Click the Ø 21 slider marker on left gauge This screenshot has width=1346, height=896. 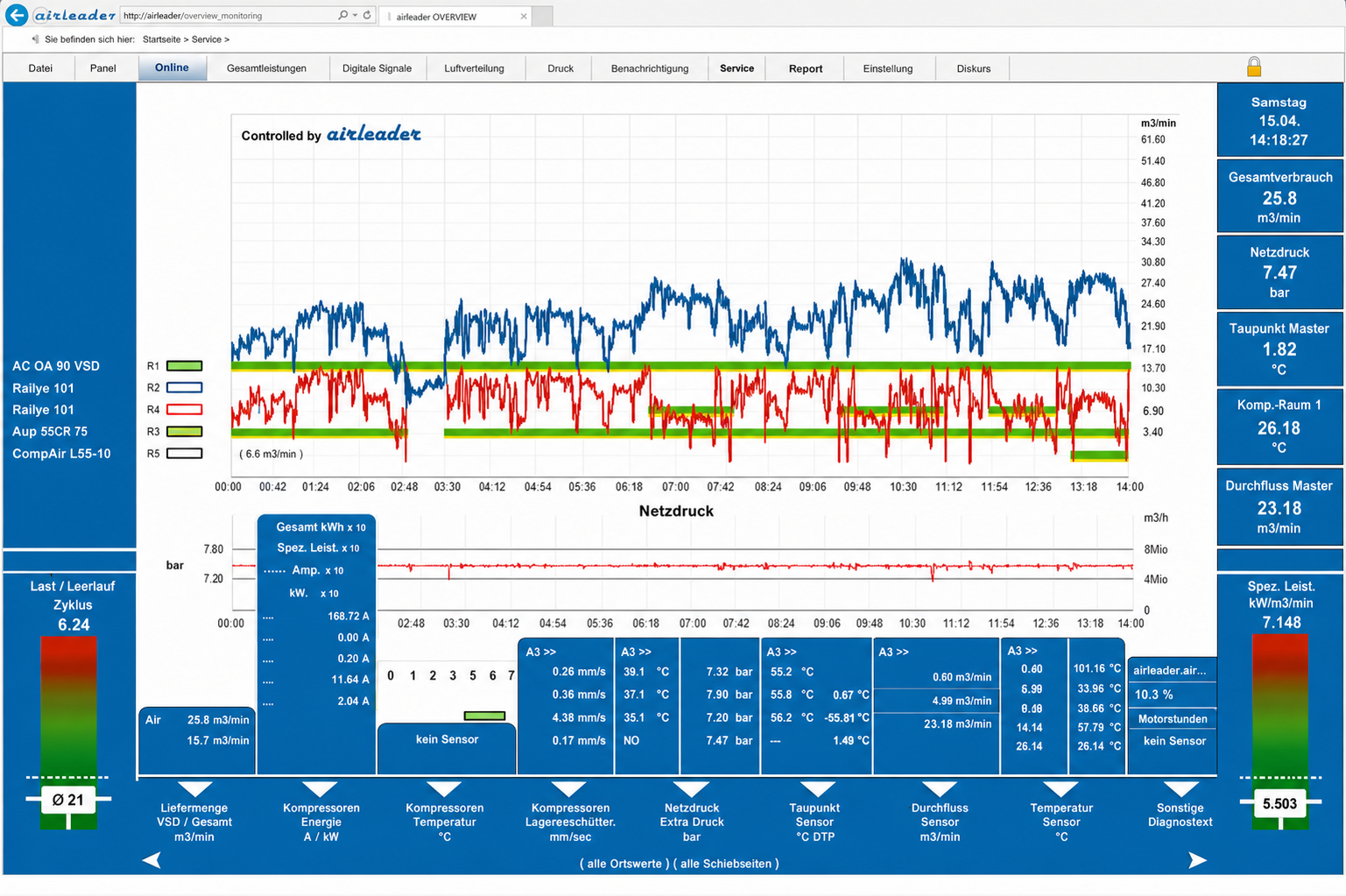click(x=68, y=800)
